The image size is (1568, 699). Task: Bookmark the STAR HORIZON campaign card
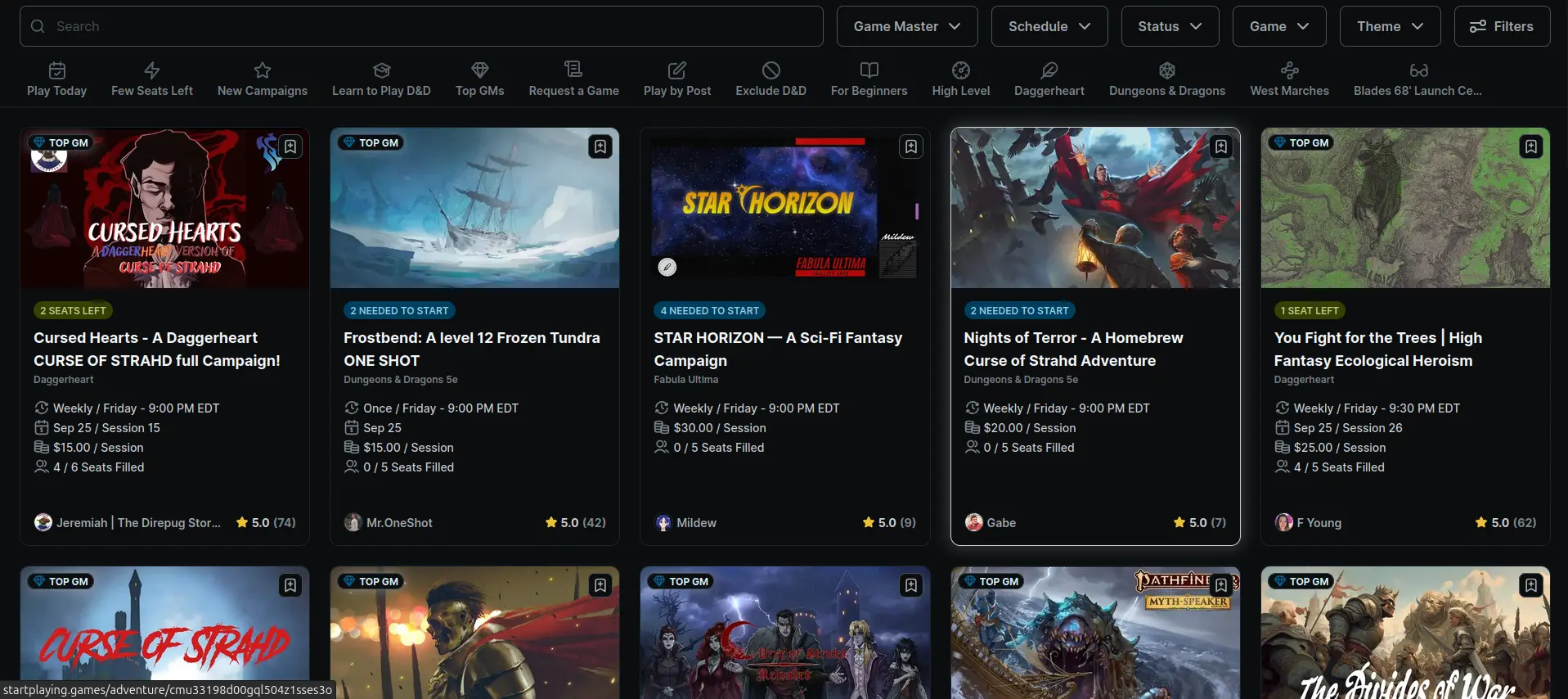click(x=910, y=147)
